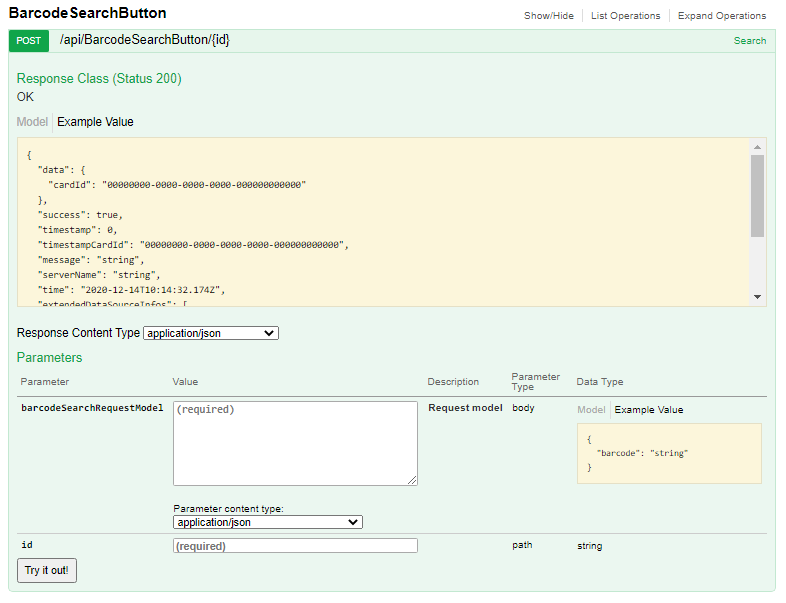The image size is (786, 603).
Task: Select the response Example Value tab
Action: pyautogui.click(x=95, y=122)
